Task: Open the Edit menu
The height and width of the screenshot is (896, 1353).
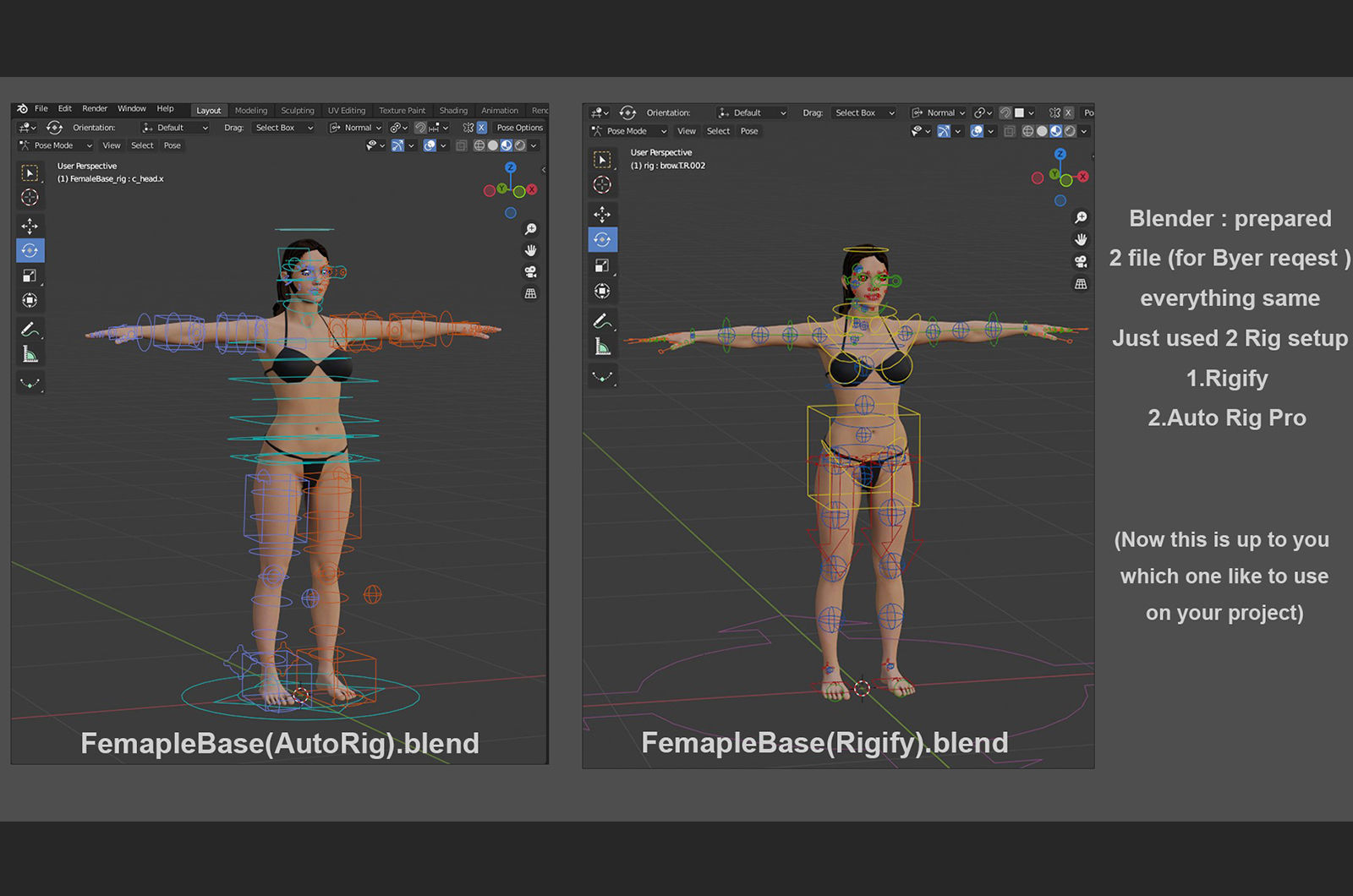Action: pyautogui.click(x=65, y=109)
